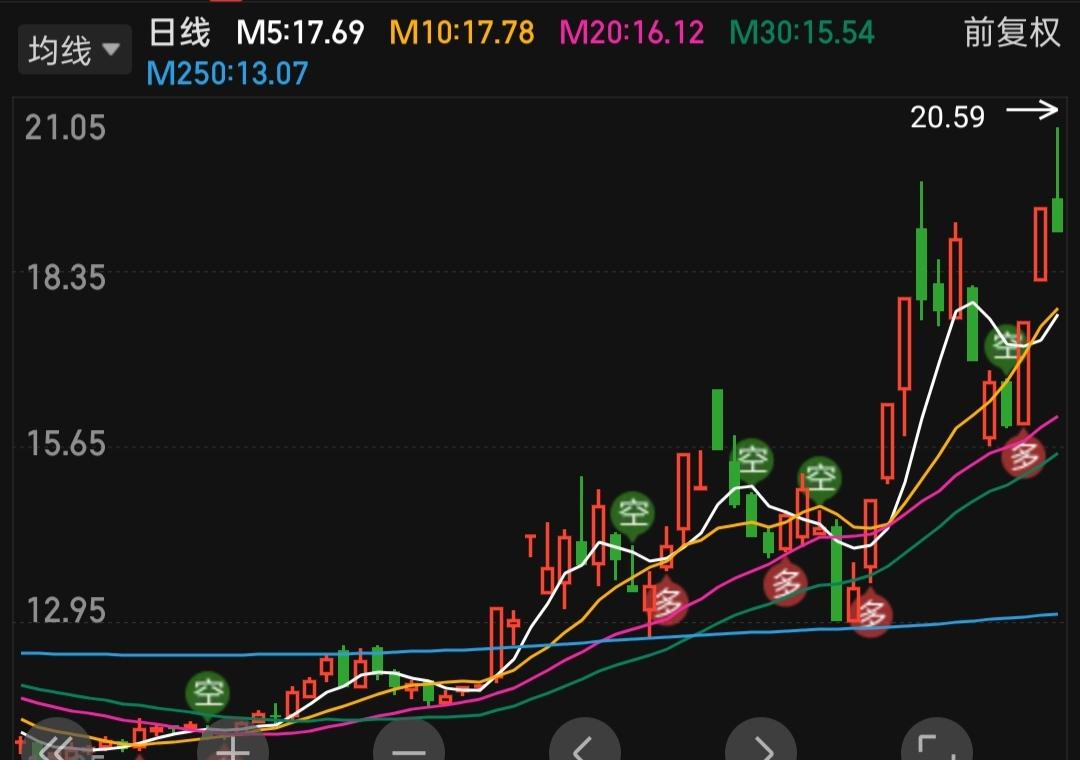Toggle the M30:15.54 moving average legend

click(x=804, y=32)
